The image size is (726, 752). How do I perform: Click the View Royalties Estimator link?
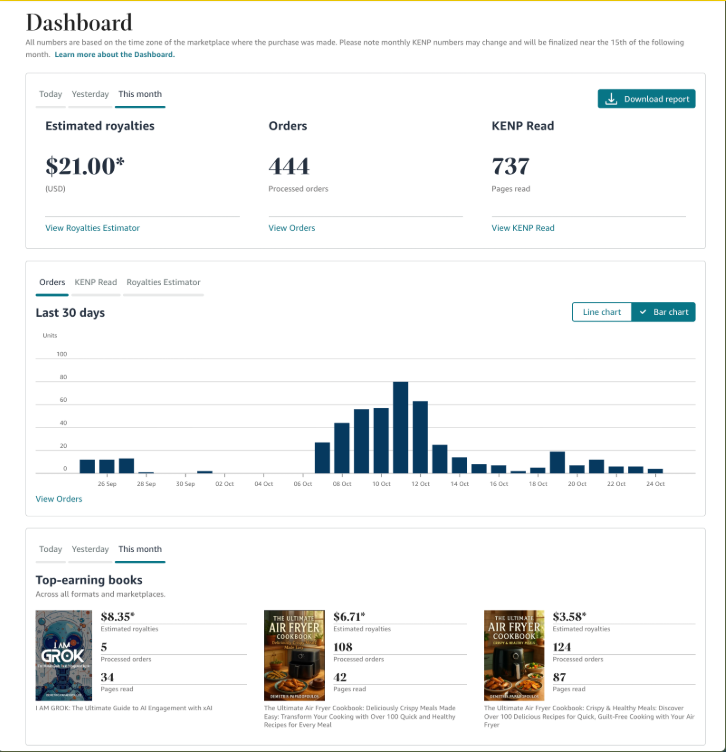point(92,228)
